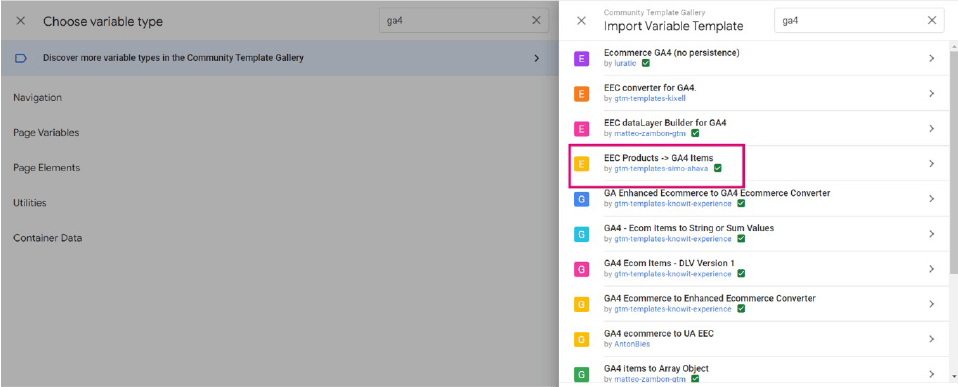Open chevron for GA4 ecommerce to UA EEC
The height and width of the screenshot is (387, 958).
click(x=932, y=339)
